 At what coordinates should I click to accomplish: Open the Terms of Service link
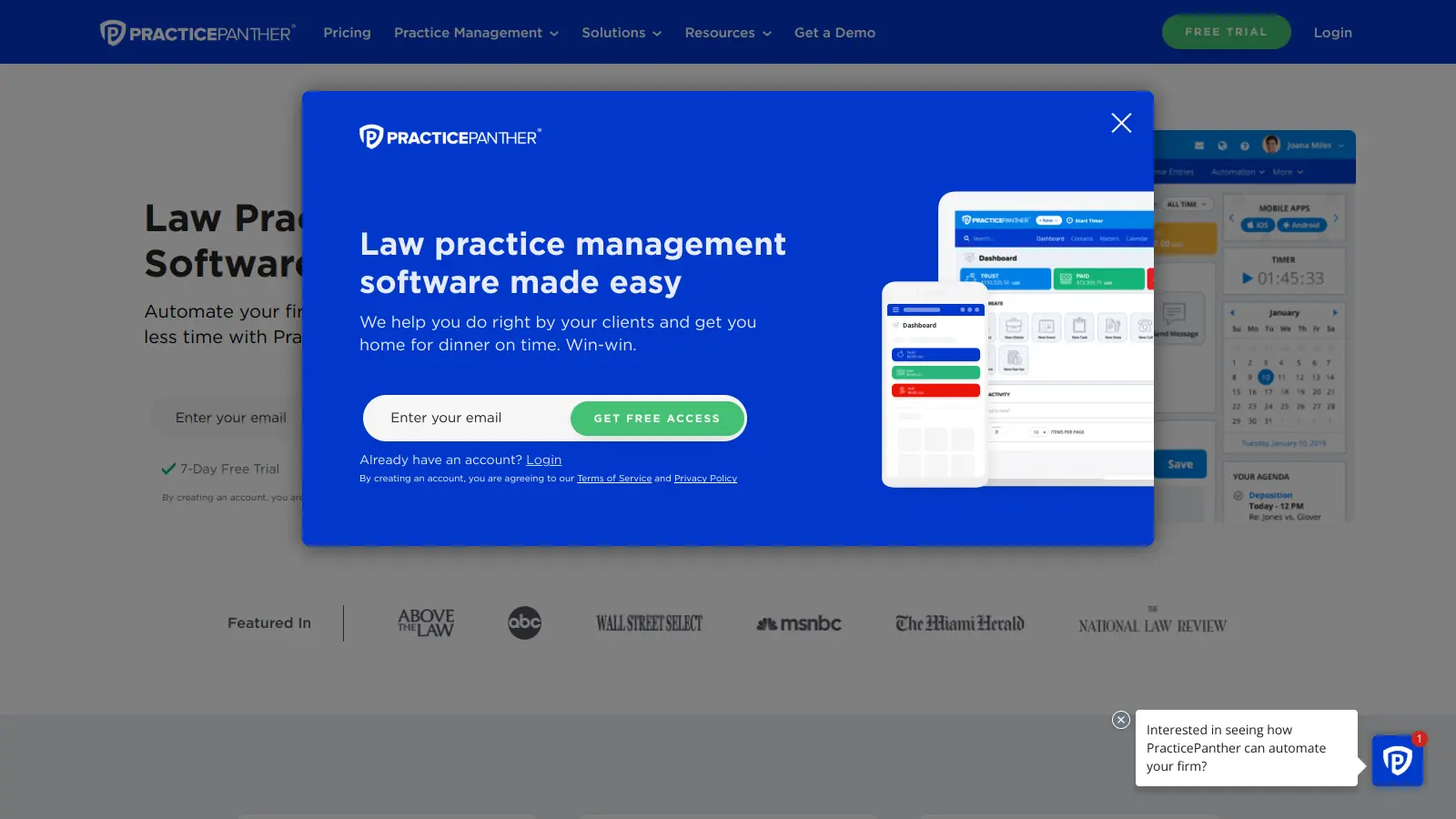coord(614,478)
